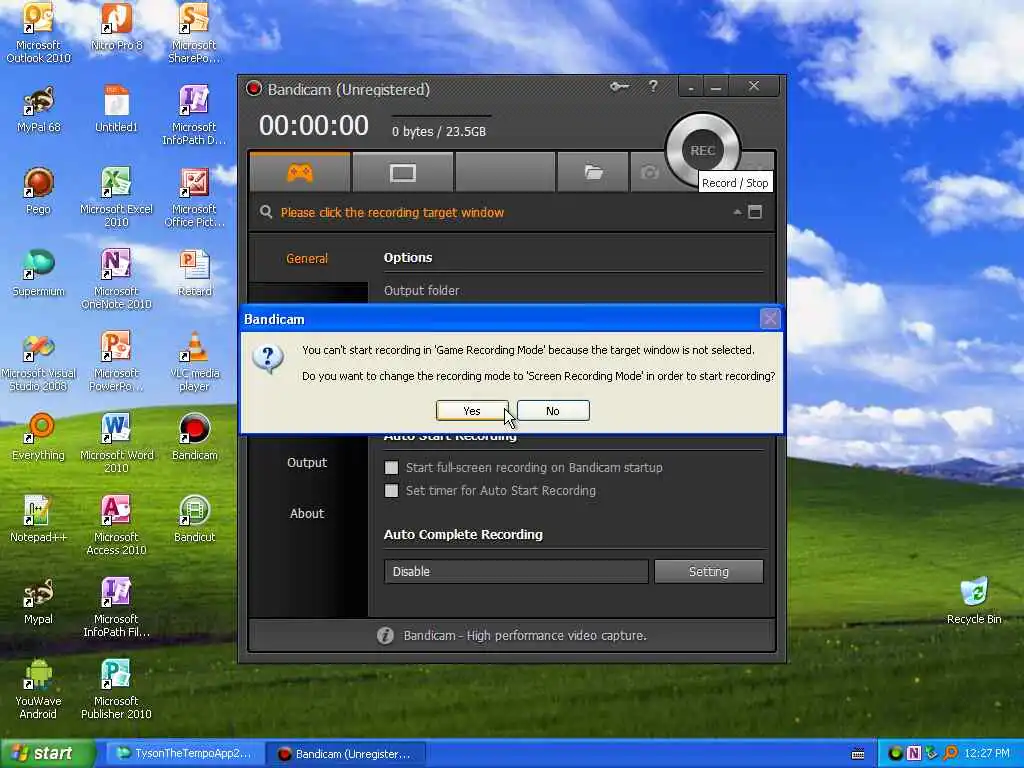
Task: Enable full-screen recording on Bandicam startup
Action: (391, 468)
